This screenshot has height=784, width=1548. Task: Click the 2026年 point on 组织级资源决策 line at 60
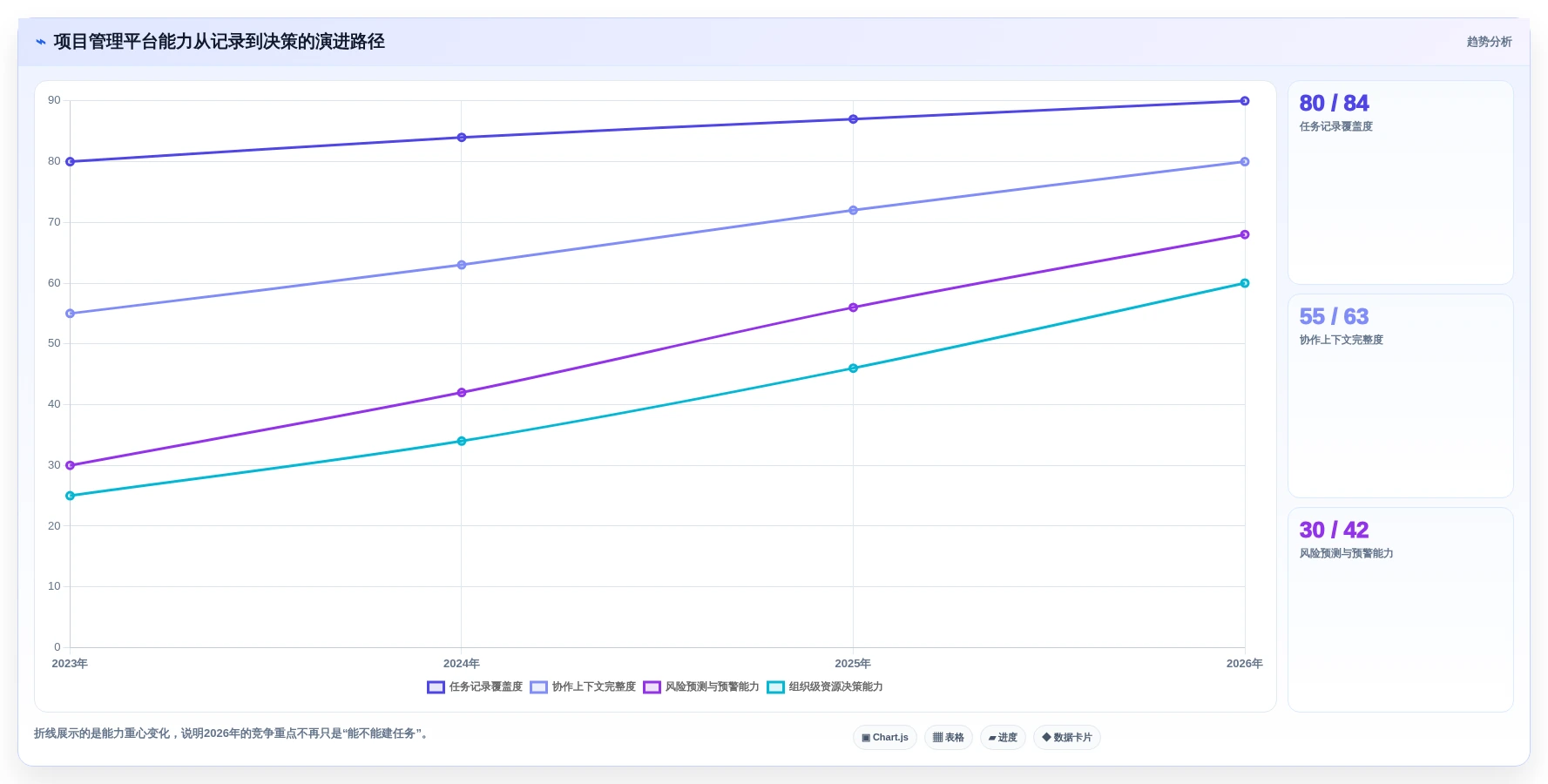point(1245,283)
